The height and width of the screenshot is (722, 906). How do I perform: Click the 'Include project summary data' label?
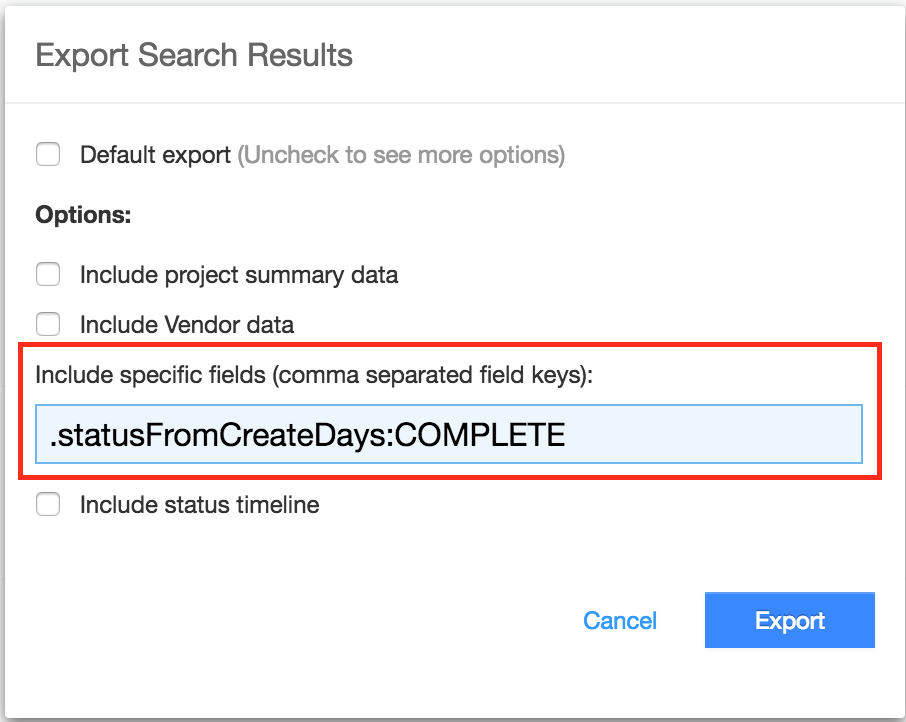click(x=239, y=274)
